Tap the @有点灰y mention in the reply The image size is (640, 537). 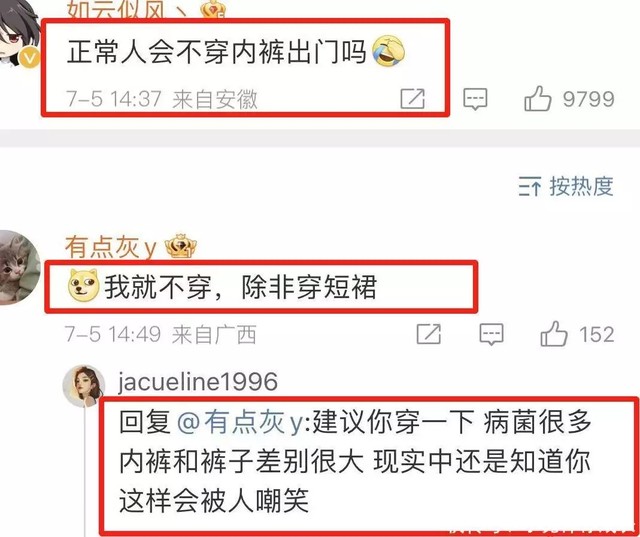click(240, 422)
